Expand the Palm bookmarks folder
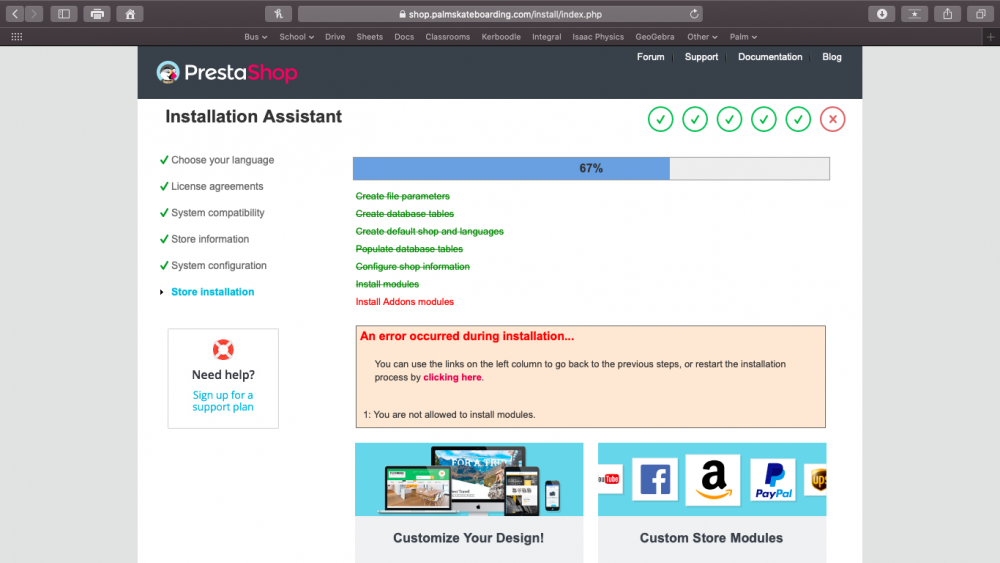The width and height of the screenshot is (1000, 563). pyautogui.click(x=743, y=37)
